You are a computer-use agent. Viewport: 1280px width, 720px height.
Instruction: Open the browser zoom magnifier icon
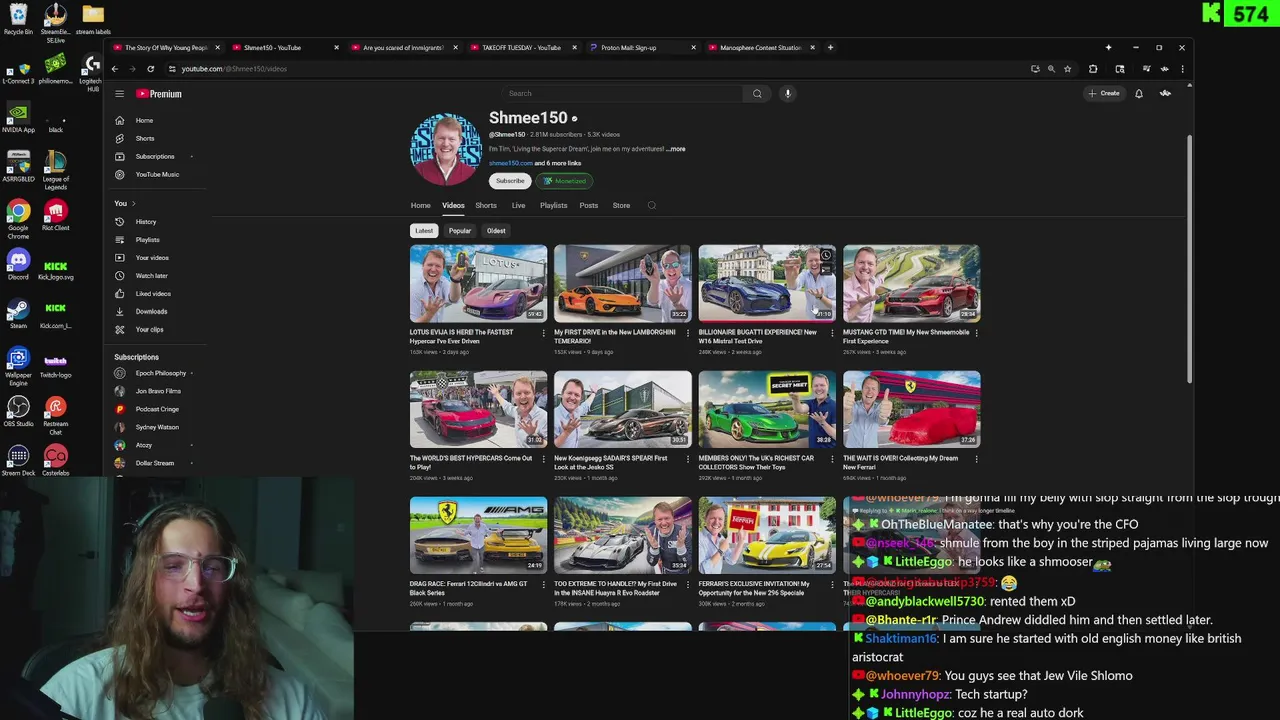tap(1051, 69)
